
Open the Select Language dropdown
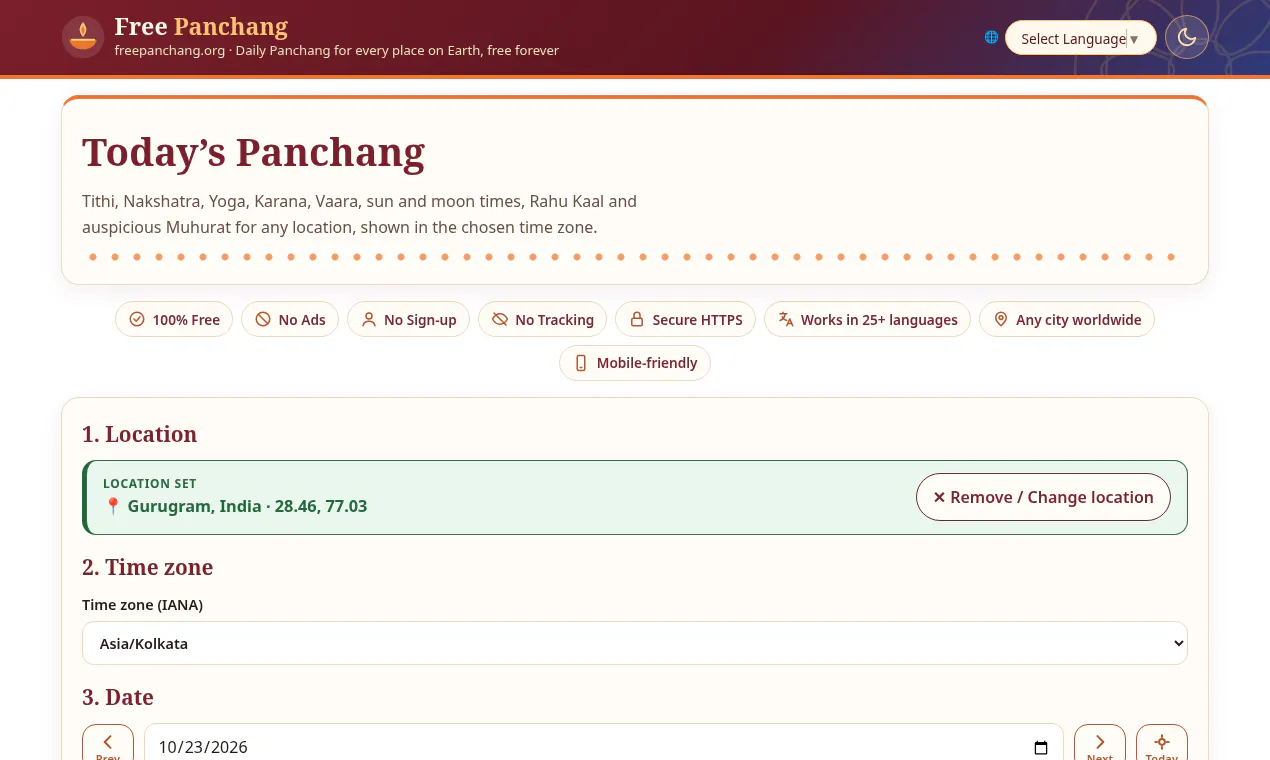(x=1080, y=38)
